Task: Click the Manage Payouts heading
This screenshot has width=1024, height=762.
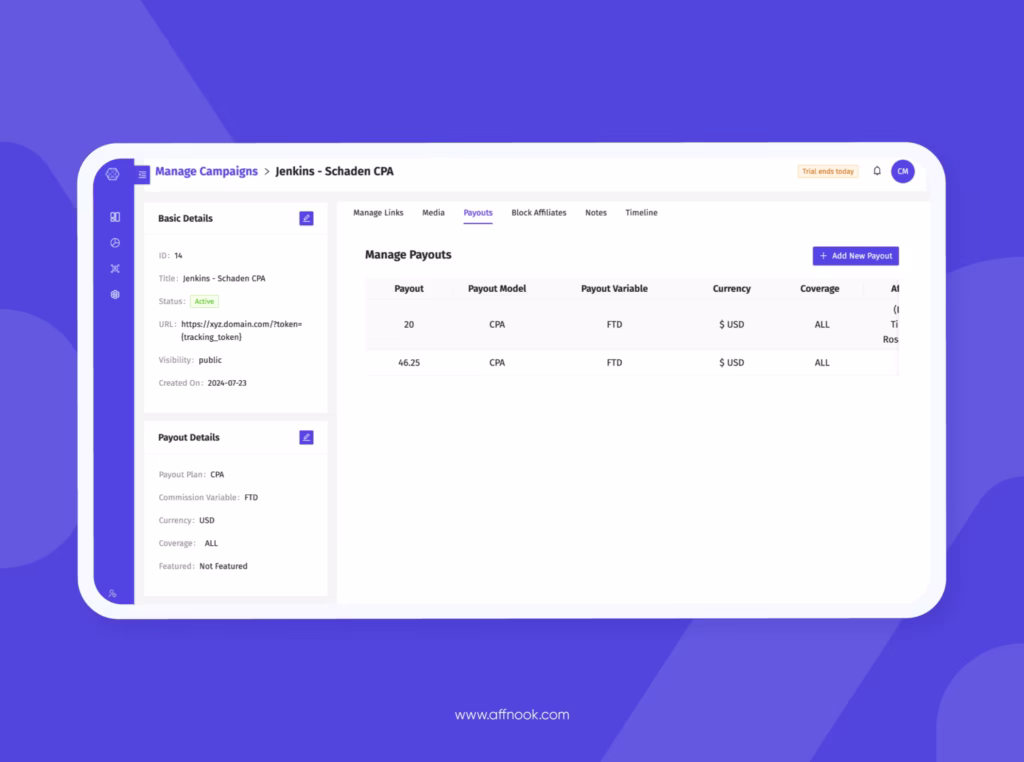Action: click(x=408, y=255)
